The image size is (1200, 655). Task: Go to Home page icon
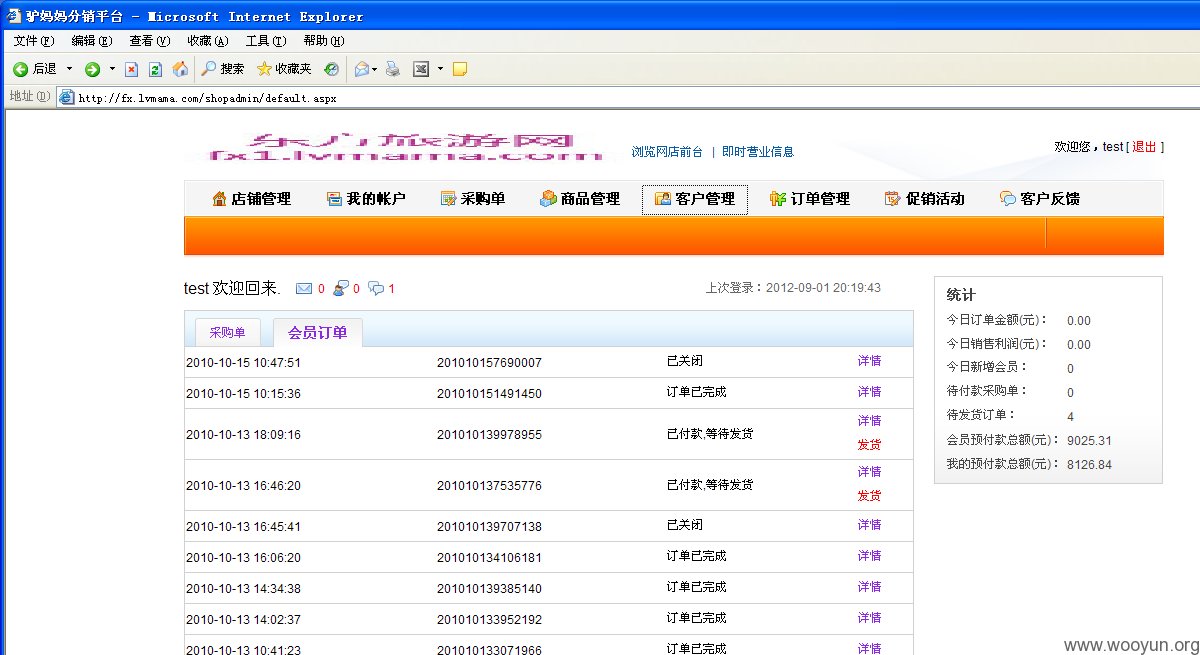pyautogui.click(x=180, y=69)
